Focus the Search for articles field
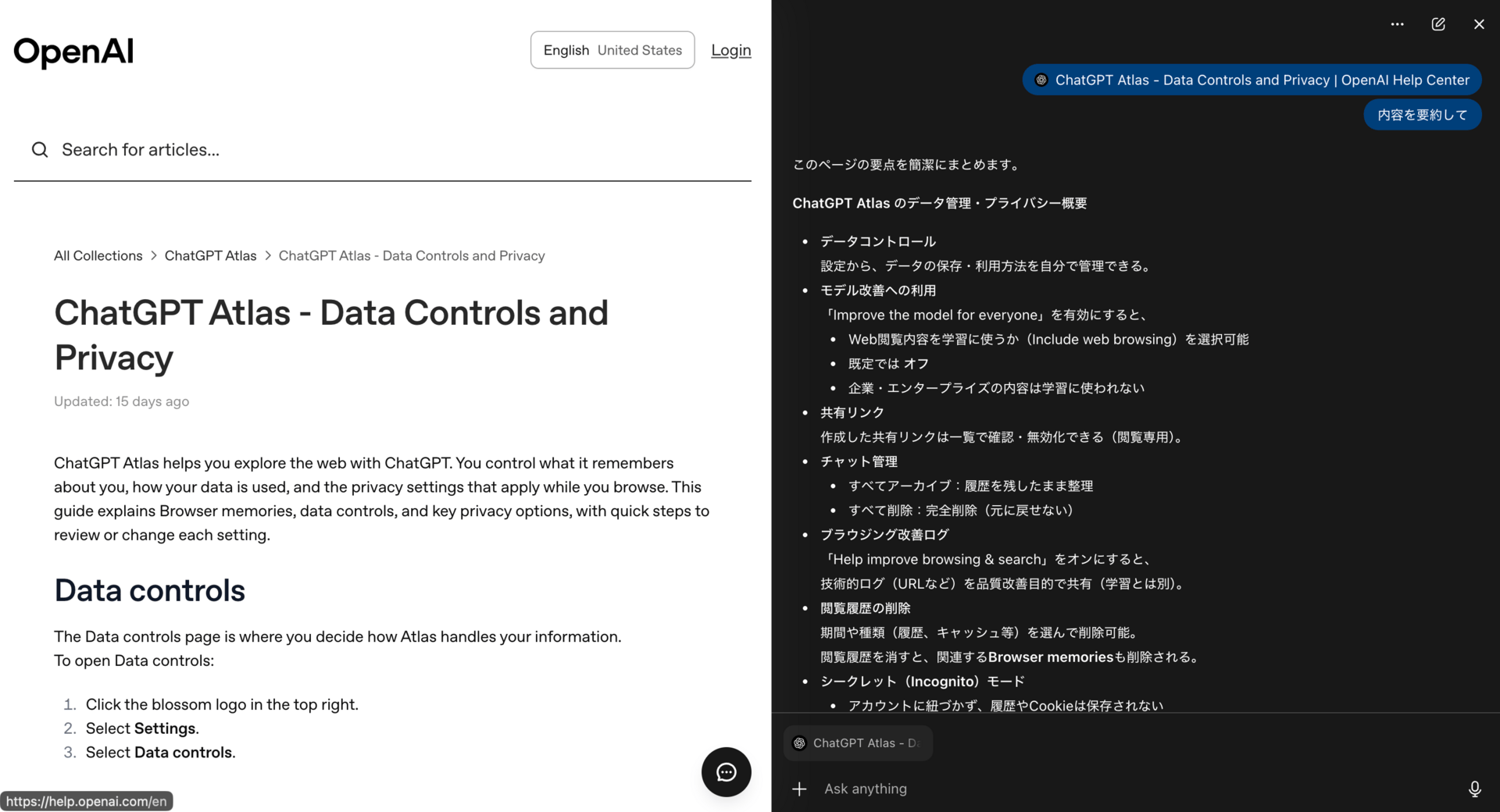The width and height of the screenshot is (1500, 812). [x=383, y=150]
